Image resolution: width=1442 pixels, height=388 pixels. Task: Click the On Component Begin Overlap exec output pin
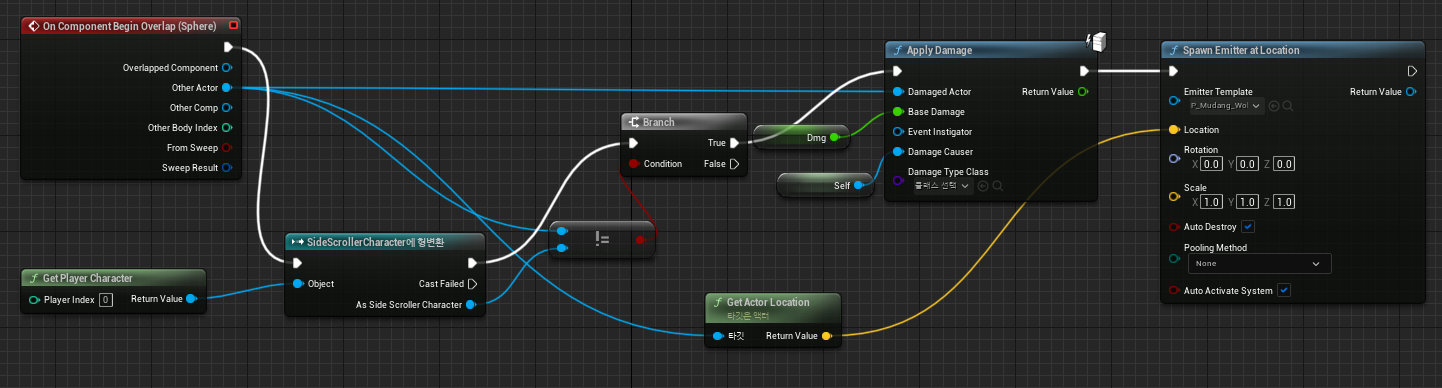(228, 47)
